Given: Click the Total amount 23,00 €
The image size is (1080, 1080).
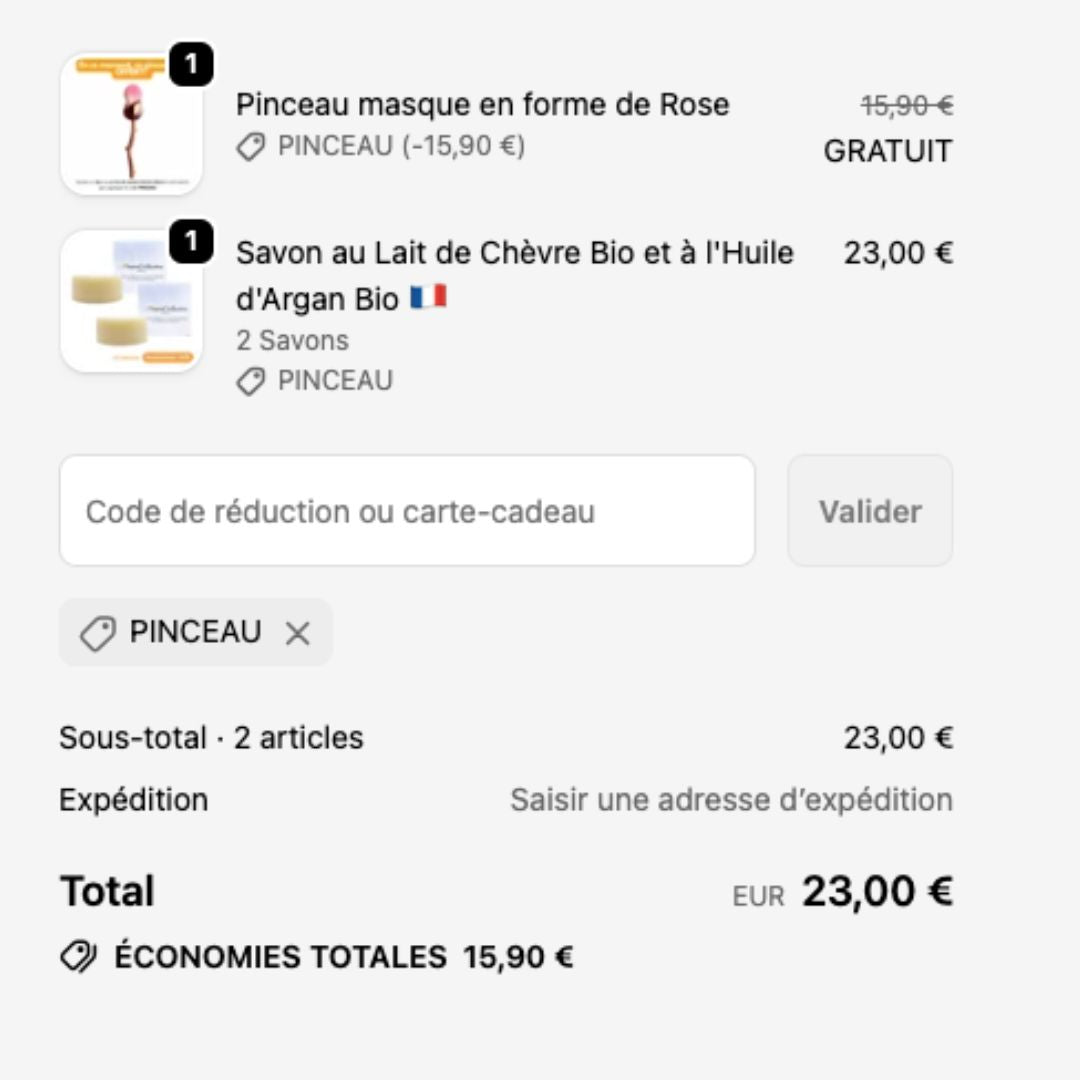Looking at the screenshot, I should (x=877, y=891).
